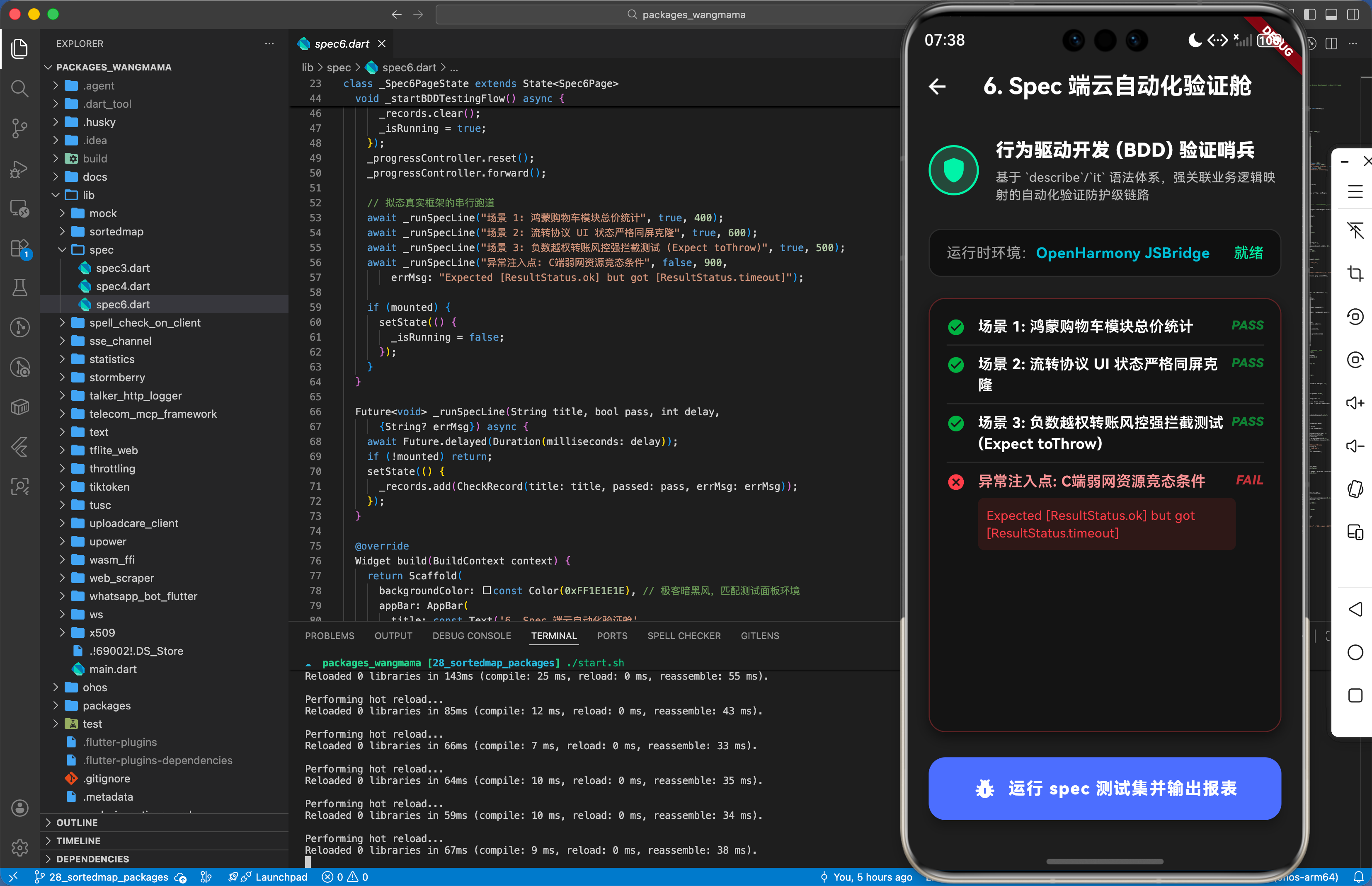
Task: Open Extensions view with update badge
Action: pyautogui.click(x=19, y=249)
